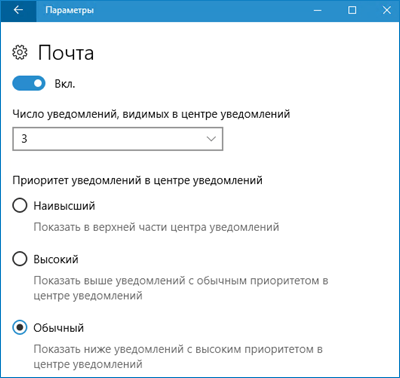This screenshot has height=378, width=400.
Task: Go back using the arrow button
Action: tap(18, 10)
